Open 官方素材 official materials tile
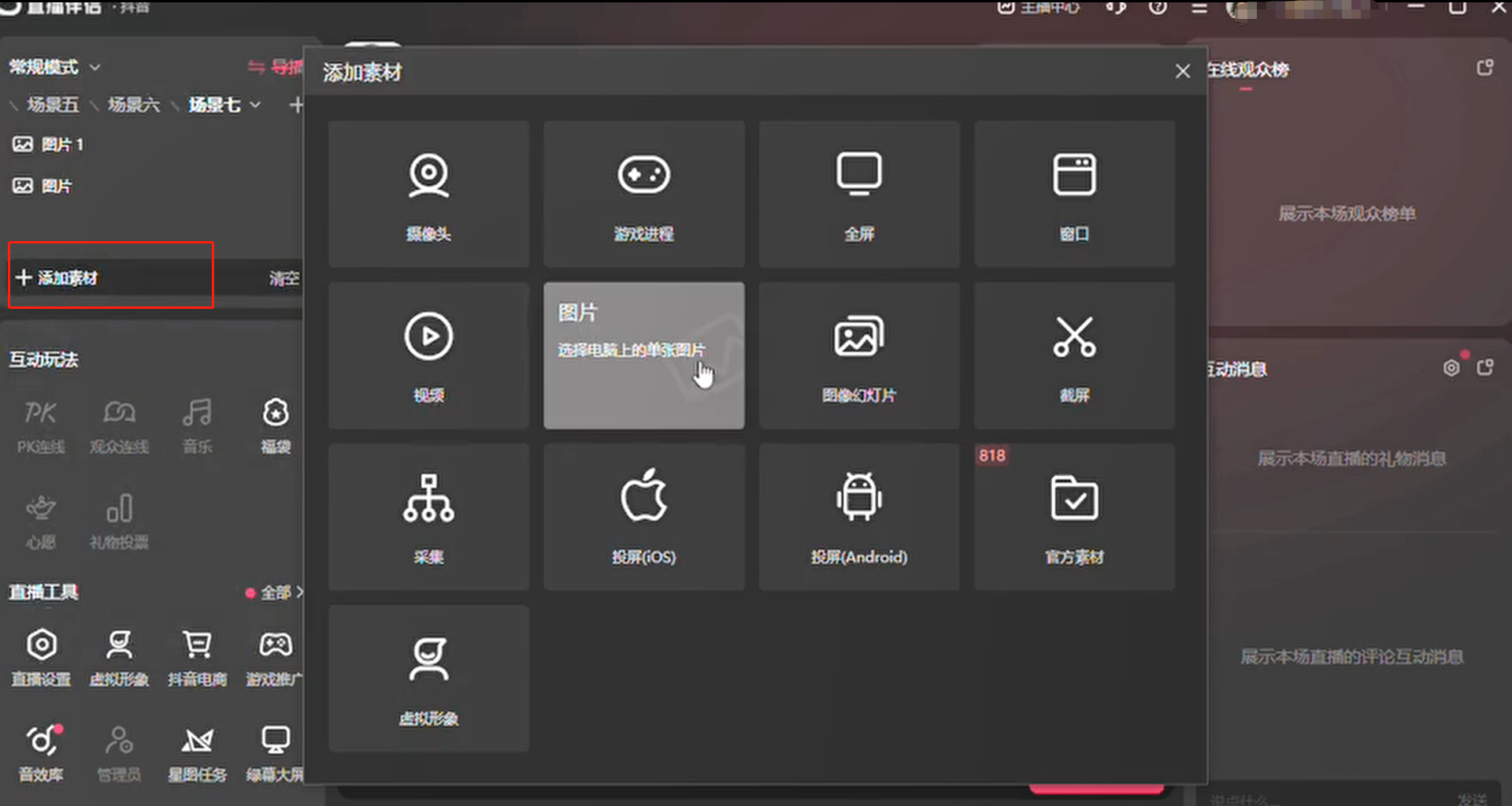This screenshot has height=806, width=1512. (x=1074, y=517)
